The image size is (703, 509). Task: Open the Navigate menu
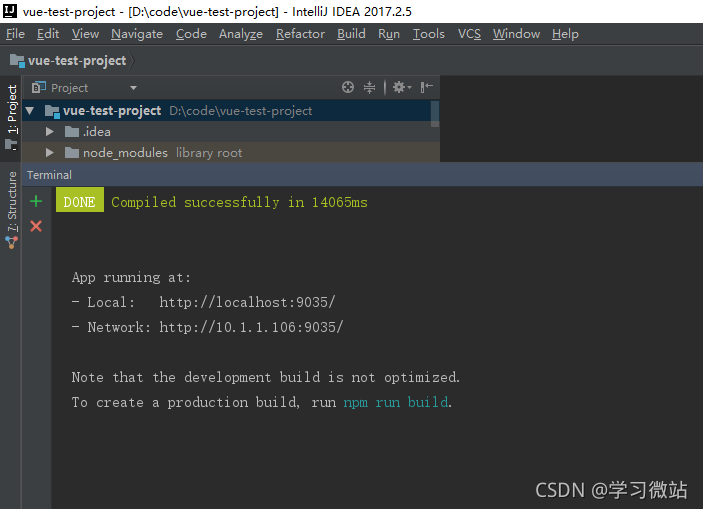point(137,34)
